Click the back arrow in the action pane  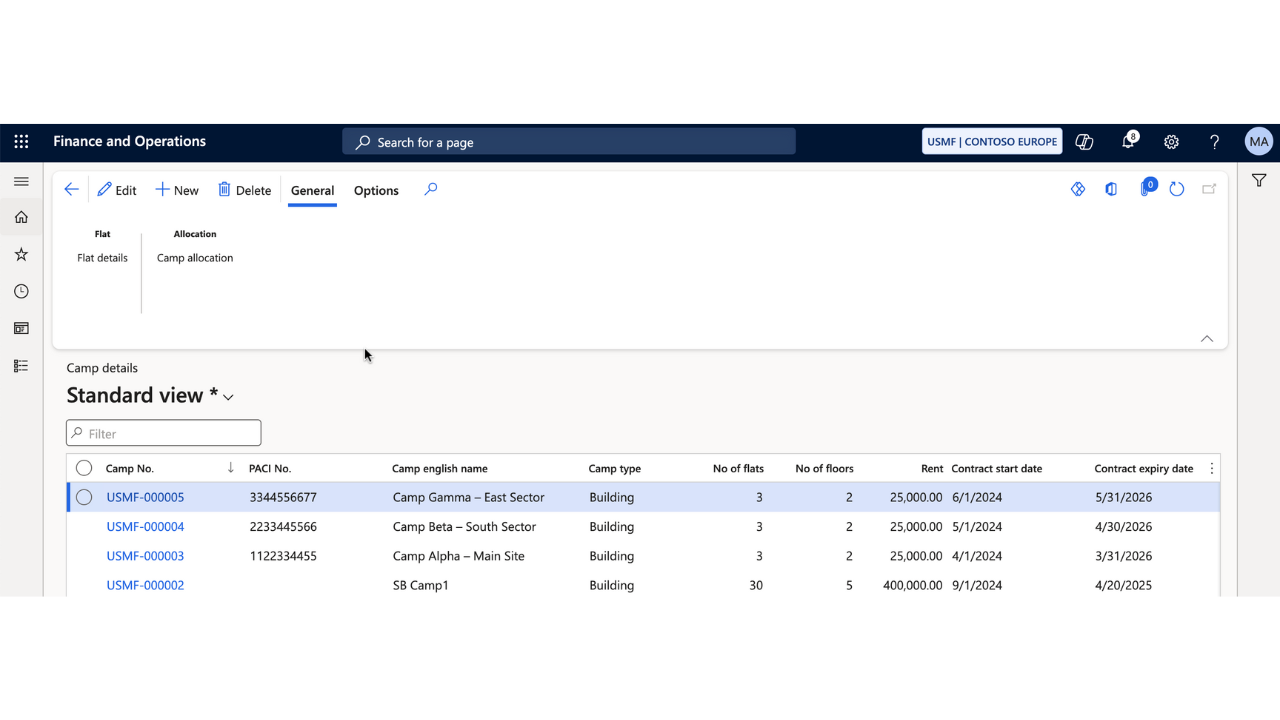click(x=71, y=189)
